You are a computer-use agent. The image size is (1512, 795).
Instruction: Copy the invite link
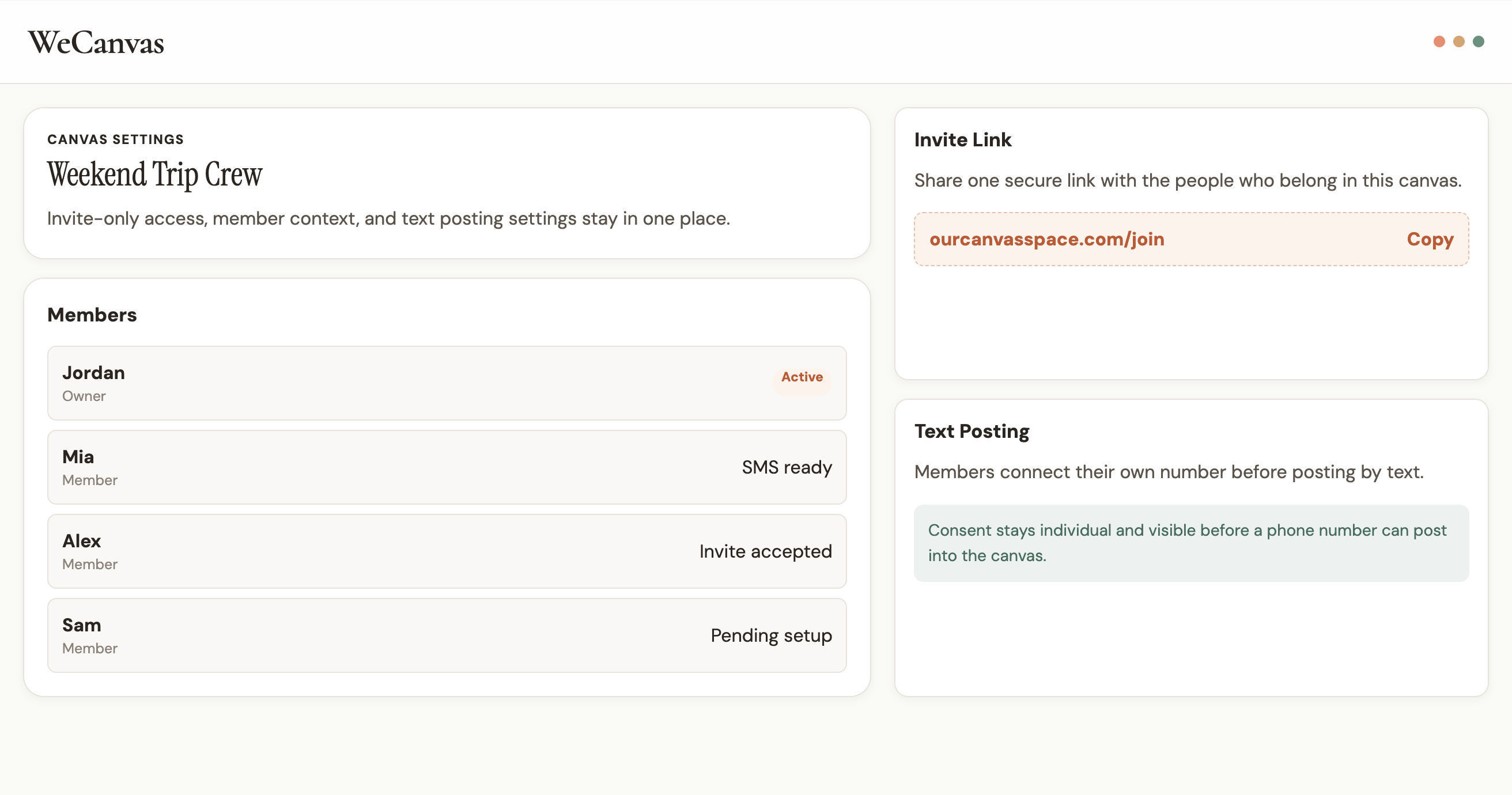(1430, 240)
